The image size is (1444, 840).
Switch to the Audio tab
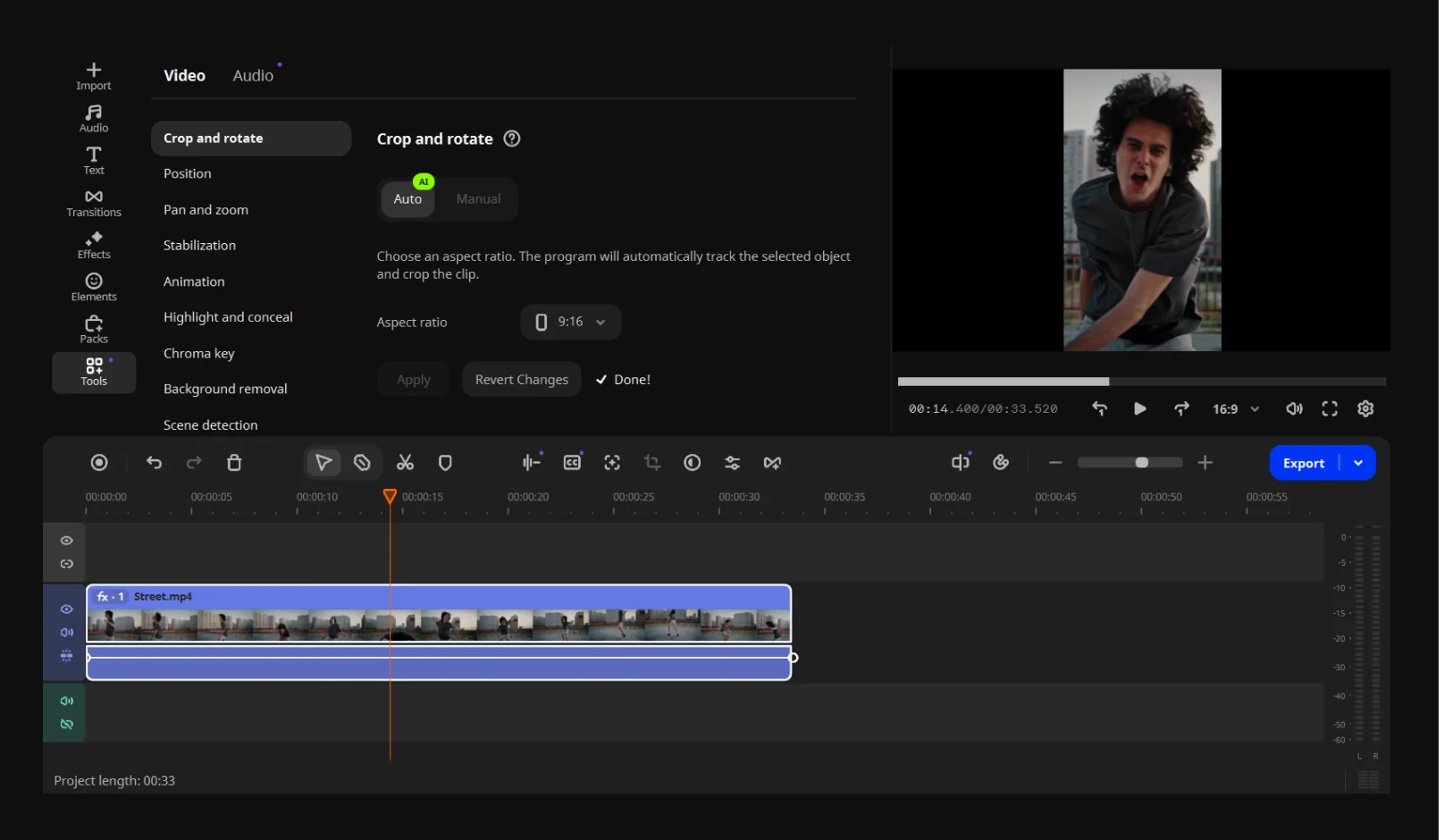coord(253,76)
